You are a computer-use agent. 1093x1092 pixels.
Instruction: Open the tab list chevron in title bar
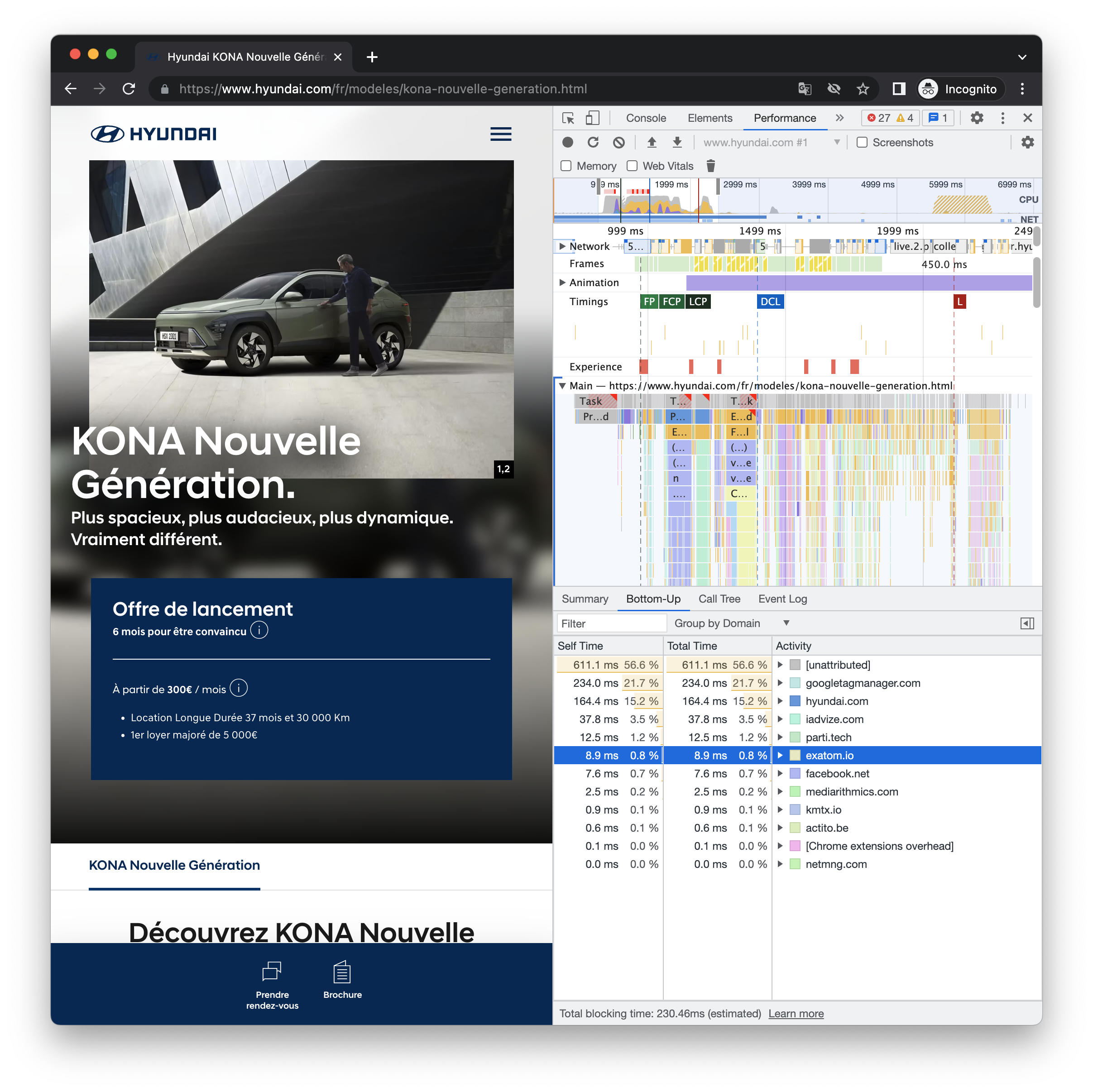(x=1022, y=57)
